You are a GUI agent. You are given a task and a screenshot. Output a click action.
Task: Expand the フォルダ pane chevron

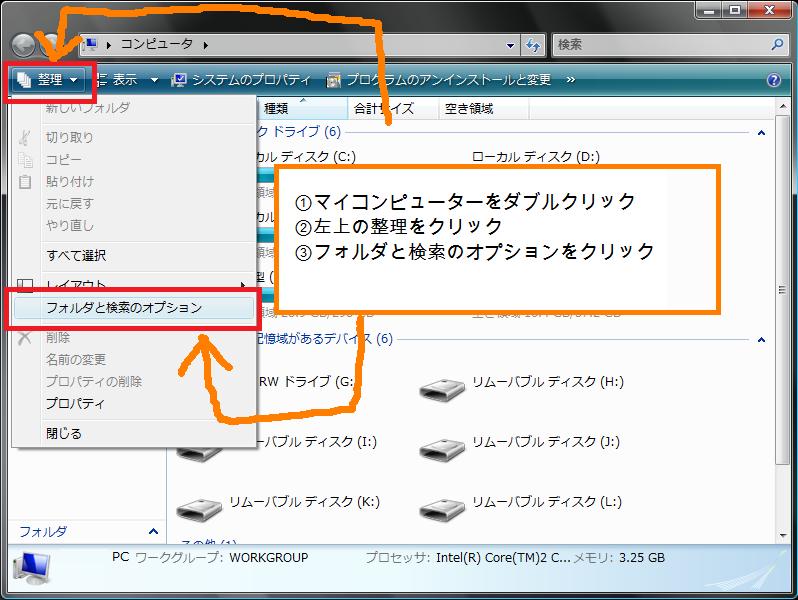point(153,532)
